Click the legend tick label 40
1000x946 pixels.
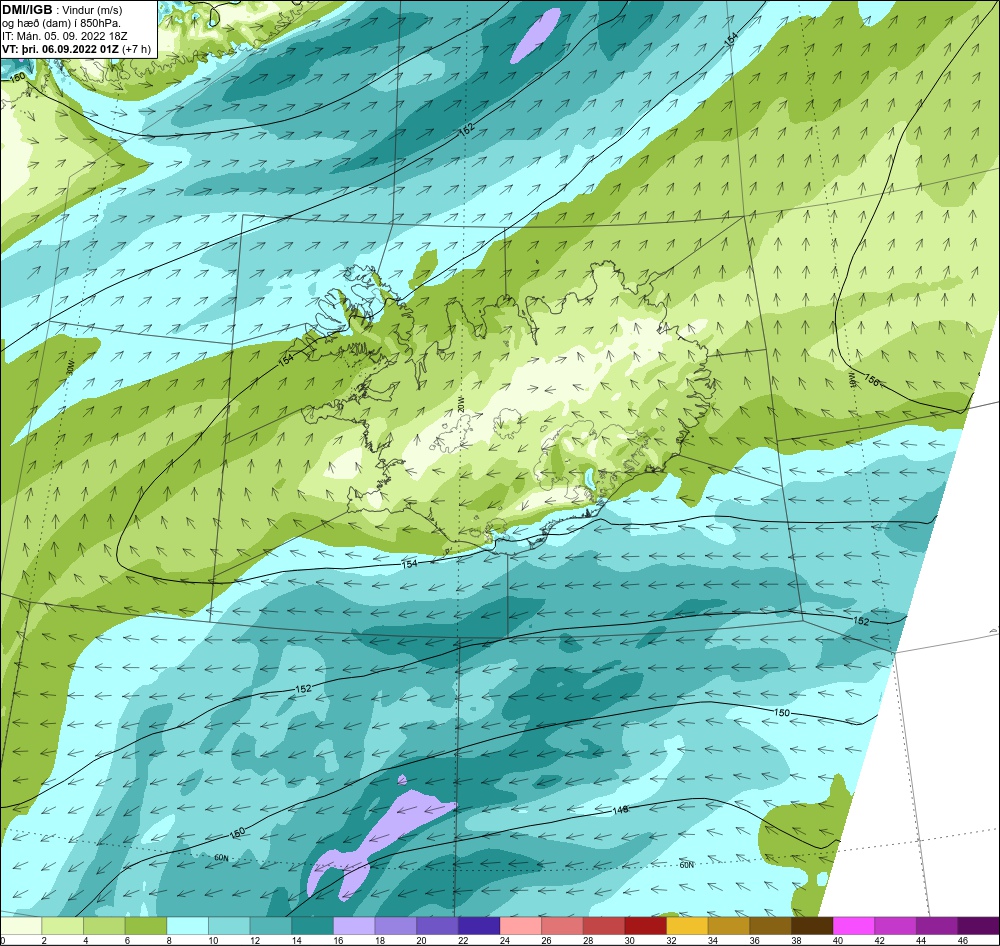point(837,940)
